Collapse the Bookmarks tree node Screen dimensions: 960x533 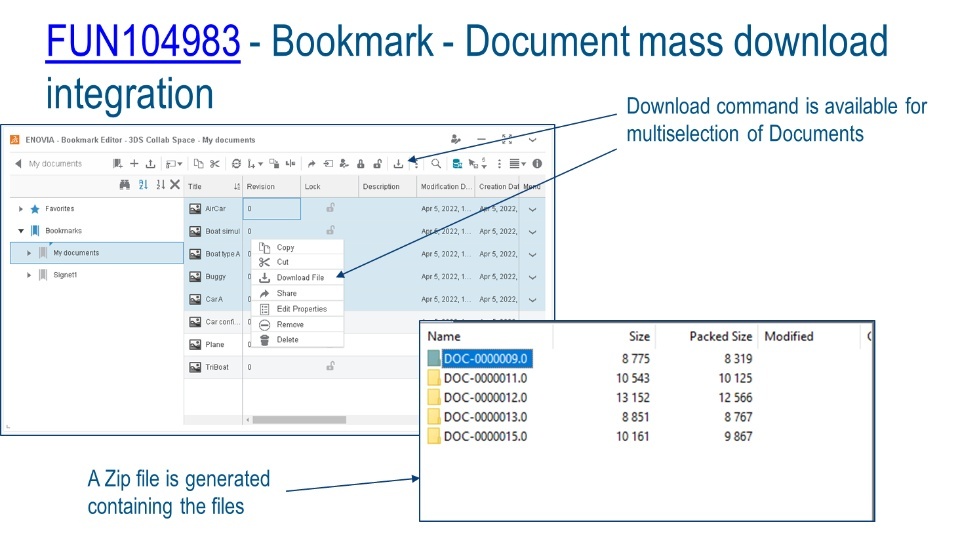coord(21,231)
